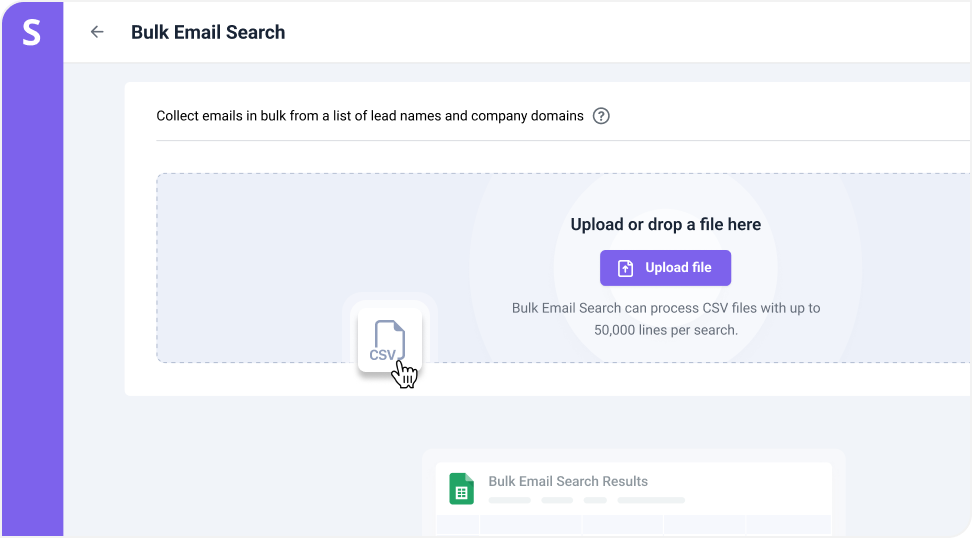Select the first cell in results spreadsheet
The image size is (972, 538).
(x=457, y=525)
